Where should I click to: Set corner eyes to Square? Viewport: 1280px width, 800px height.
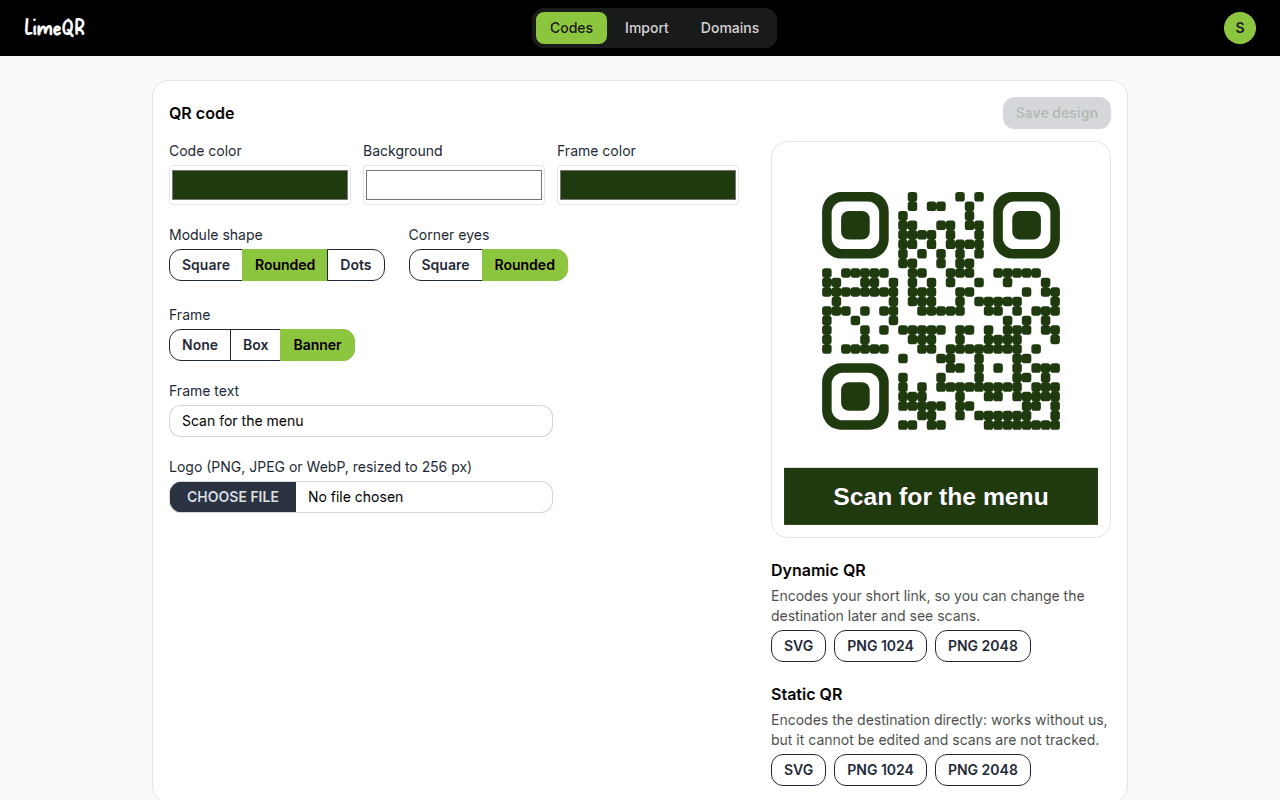445,265
